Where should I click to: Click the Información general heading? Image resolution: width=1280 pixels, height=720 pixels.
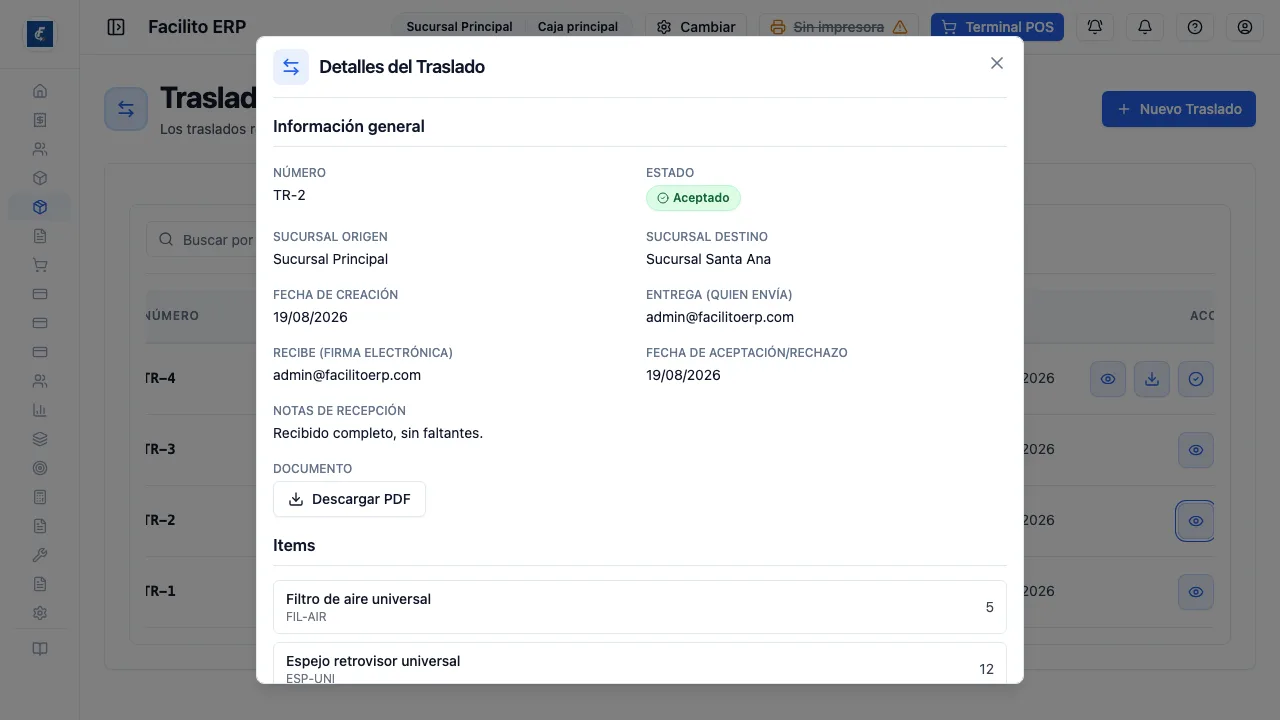[349, 126]
